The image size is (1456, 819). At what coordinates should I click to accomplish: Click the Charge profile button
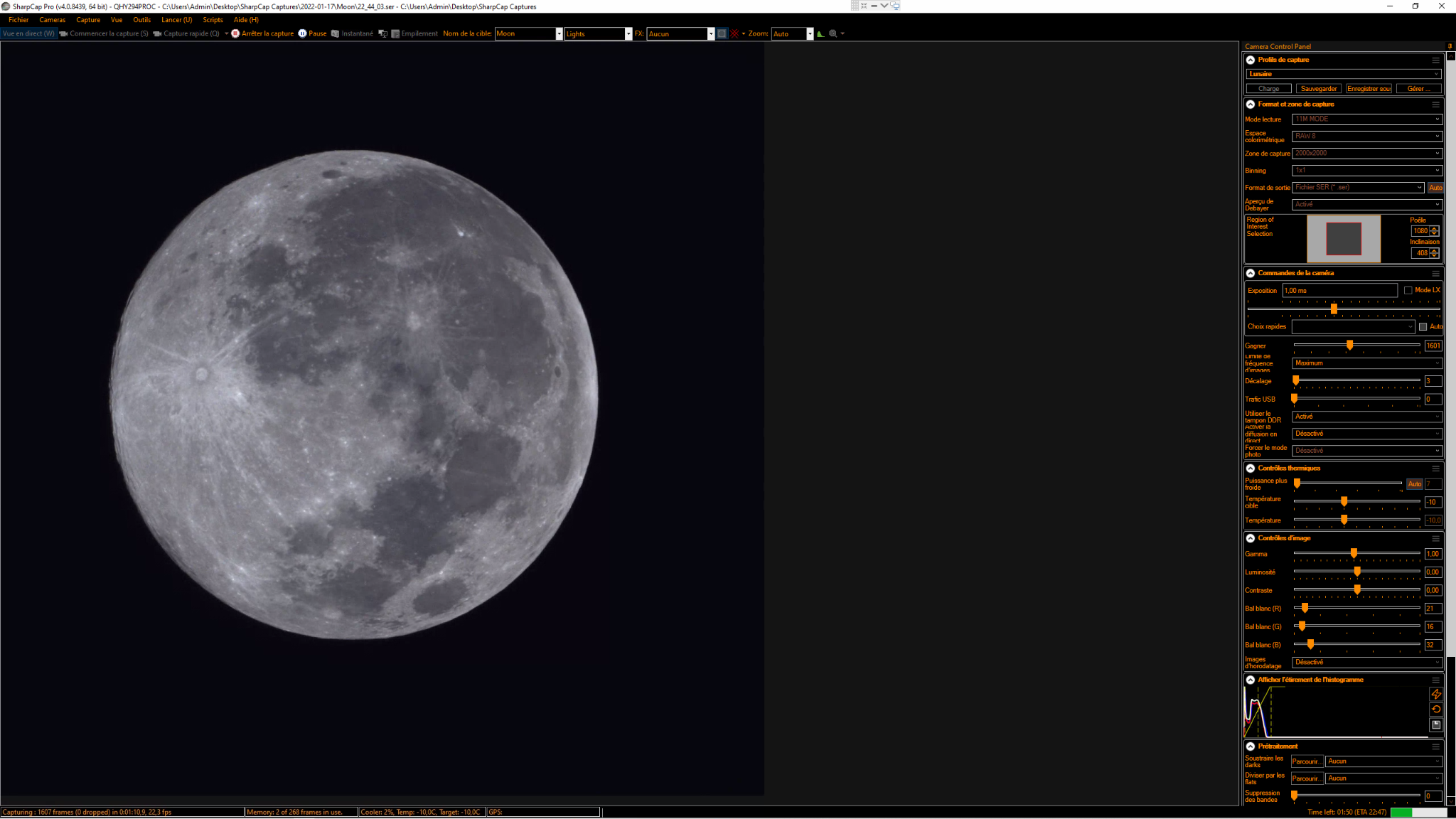point(1269,89)
